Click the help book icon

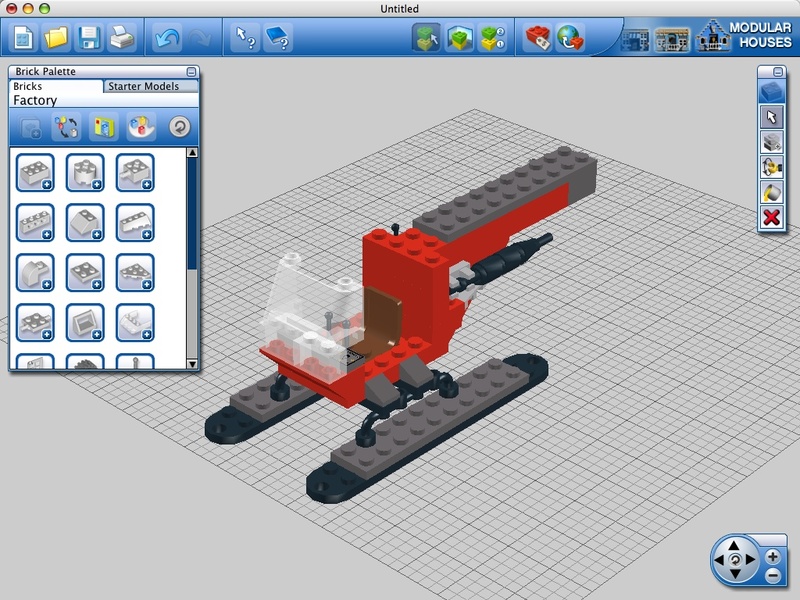pyautogui.click(x=277, y=38)
